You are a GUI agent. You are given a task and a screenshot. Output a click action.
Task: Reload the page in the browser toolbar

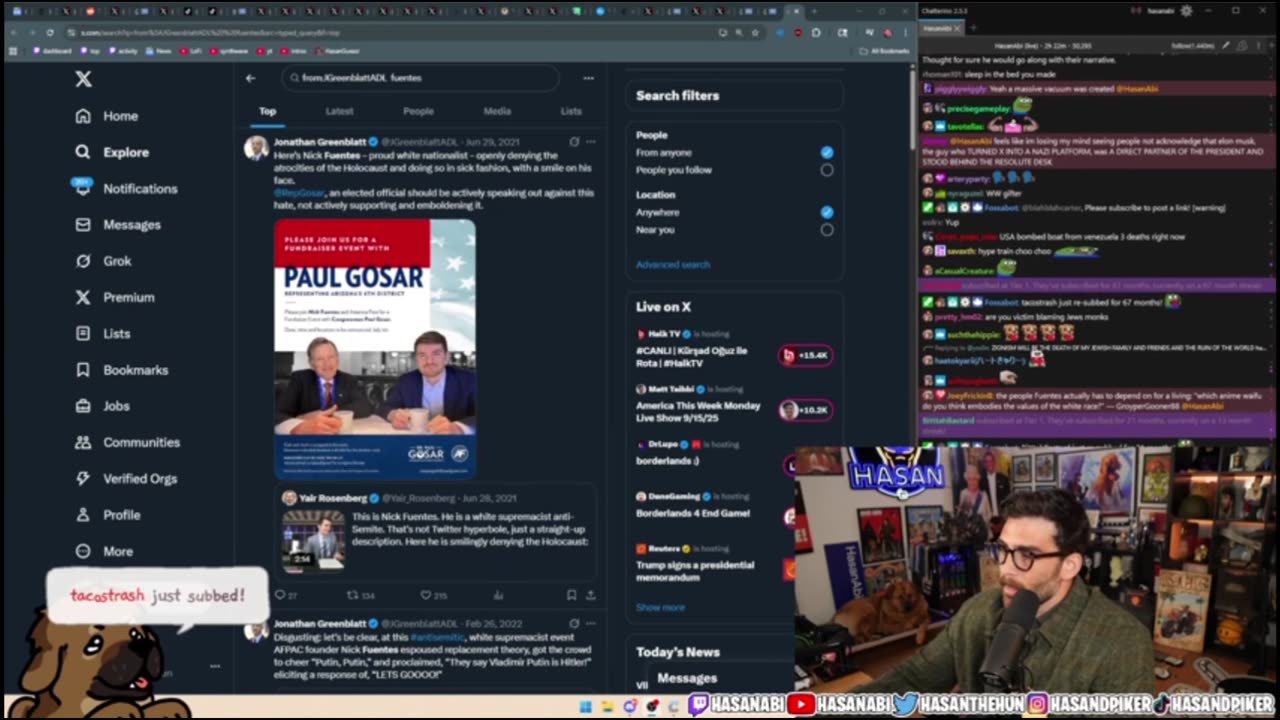tap(50, 32)
